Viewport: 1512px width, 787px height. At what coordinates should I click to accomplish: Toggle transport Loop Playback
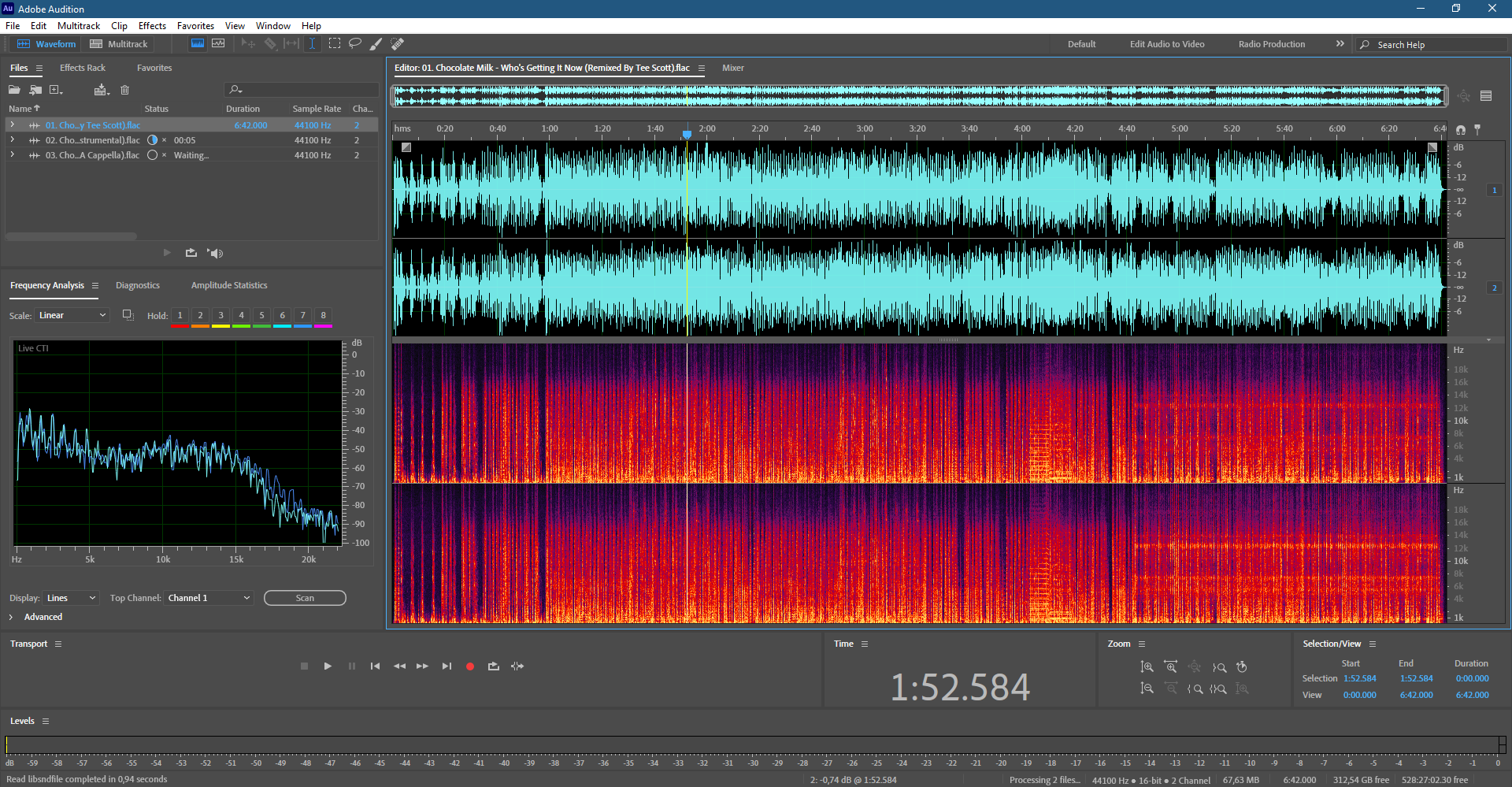494,666
